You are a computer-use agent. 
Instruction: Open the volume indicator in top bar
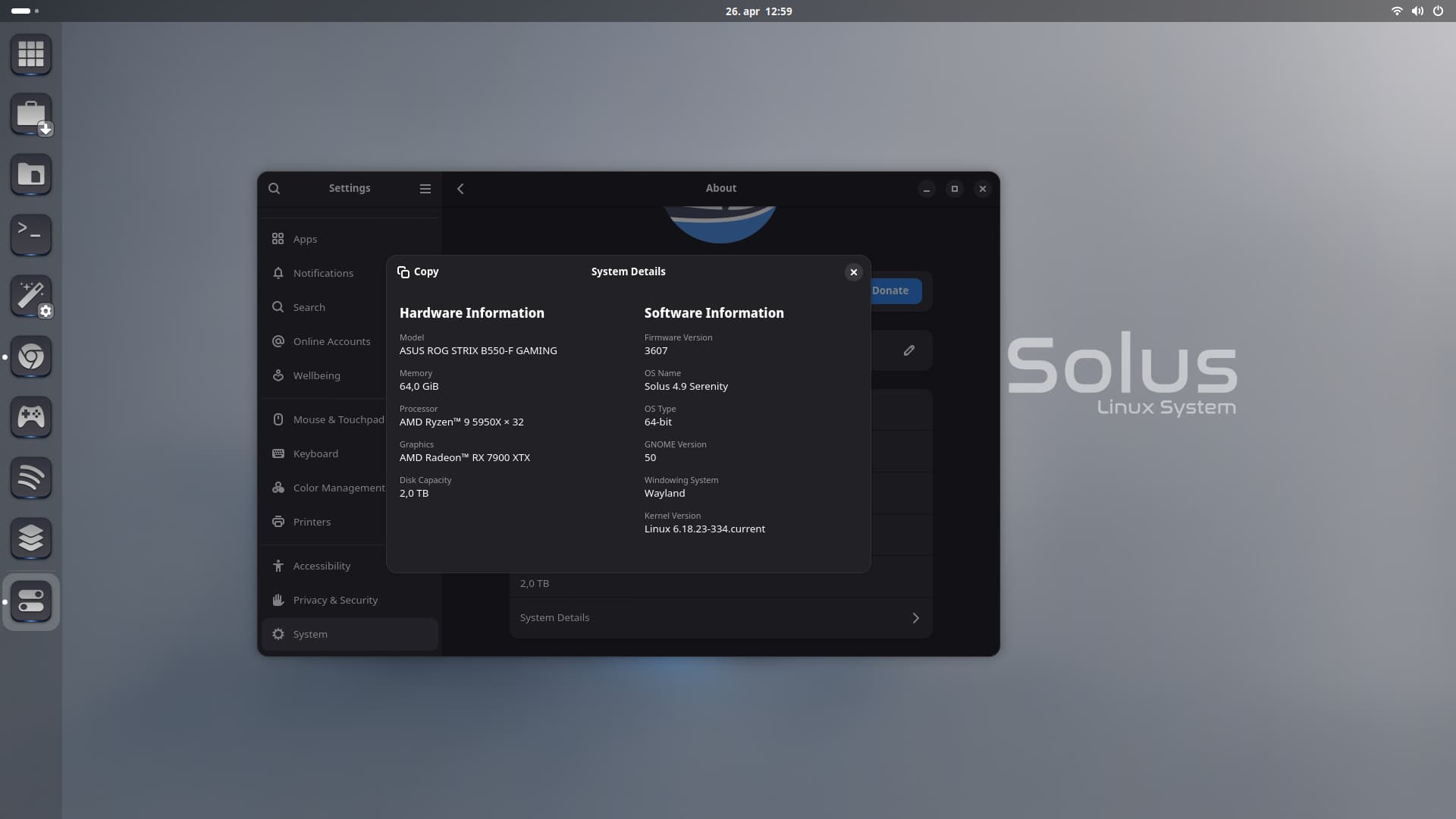point(1417,11)
